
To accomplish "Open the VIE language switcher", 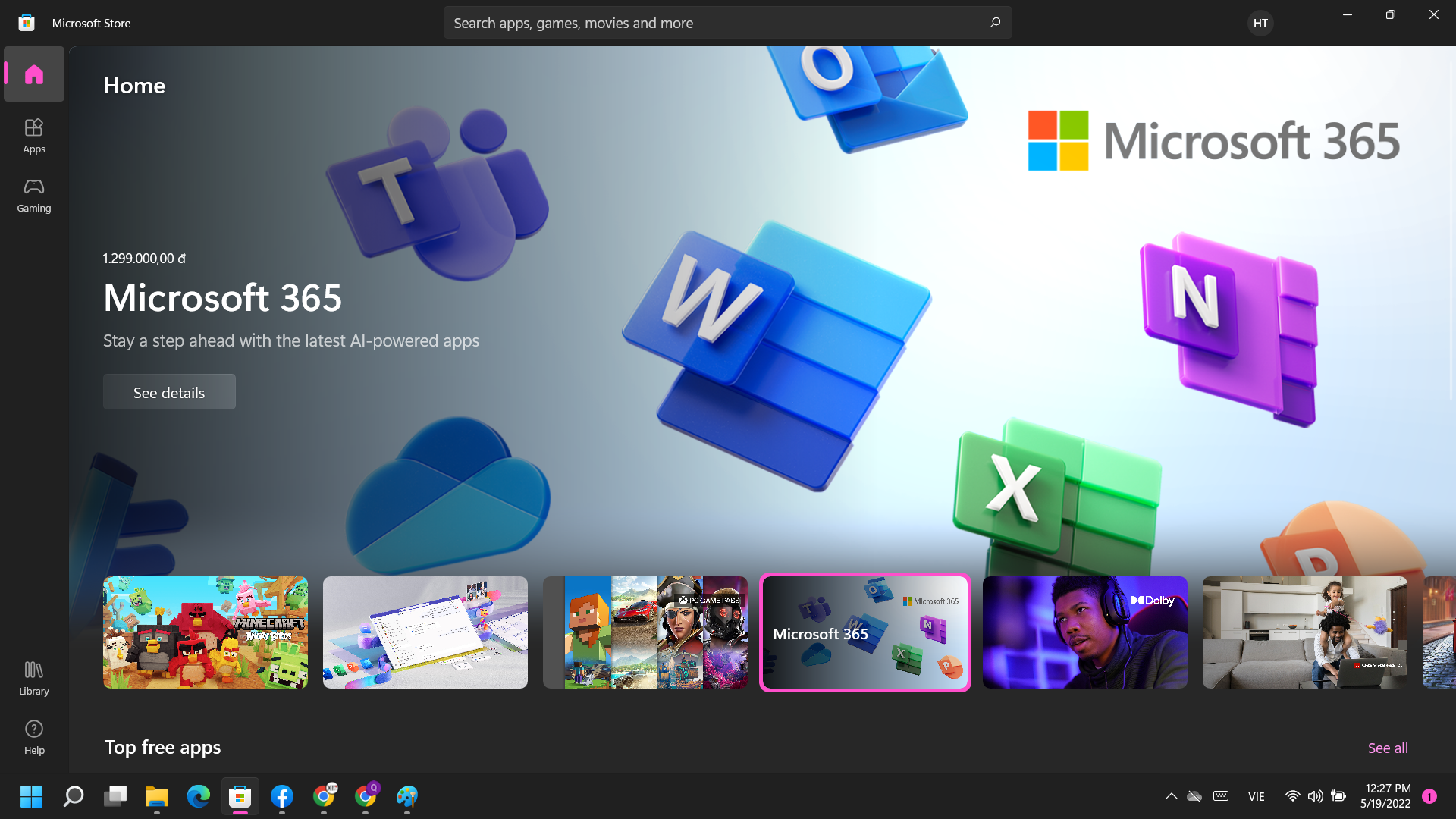I will click(1257, 796).
